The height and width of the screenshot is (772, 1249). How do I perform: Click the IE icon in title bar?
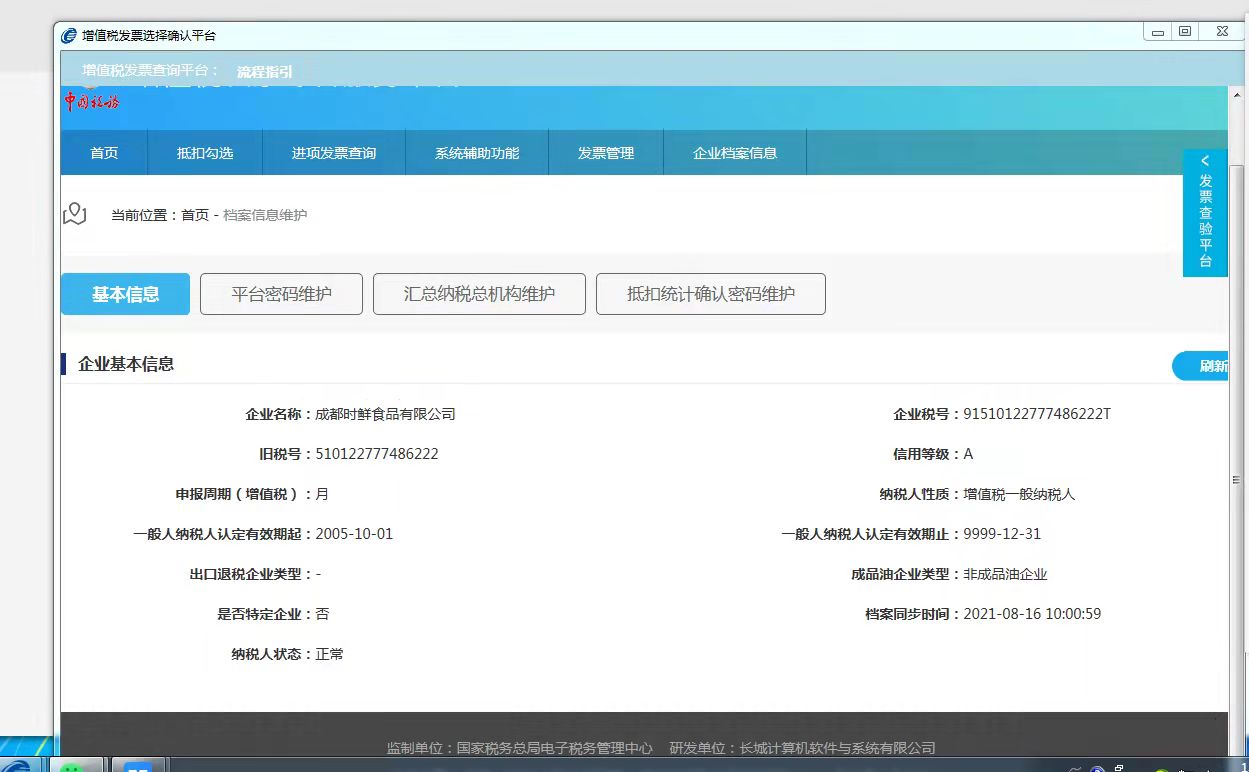coord(69,35)
